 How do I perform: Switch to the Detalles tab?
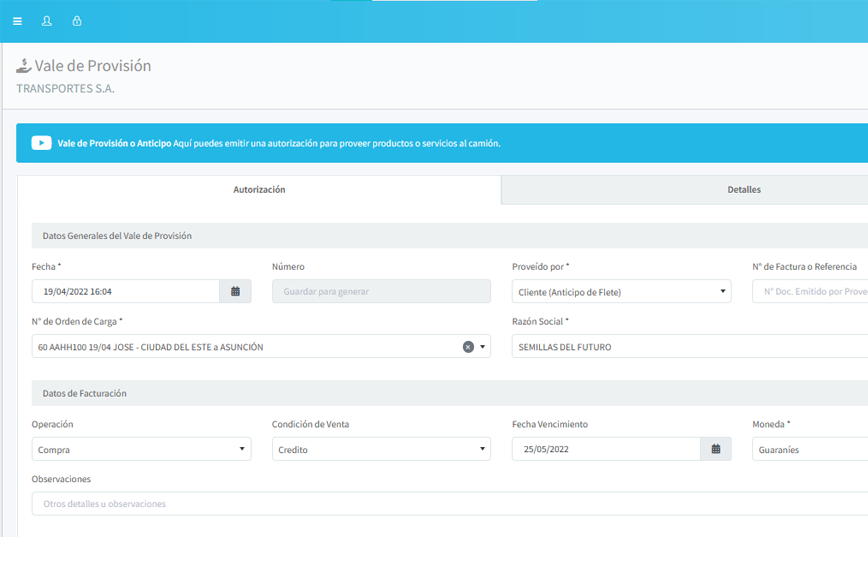pos(743,190)
